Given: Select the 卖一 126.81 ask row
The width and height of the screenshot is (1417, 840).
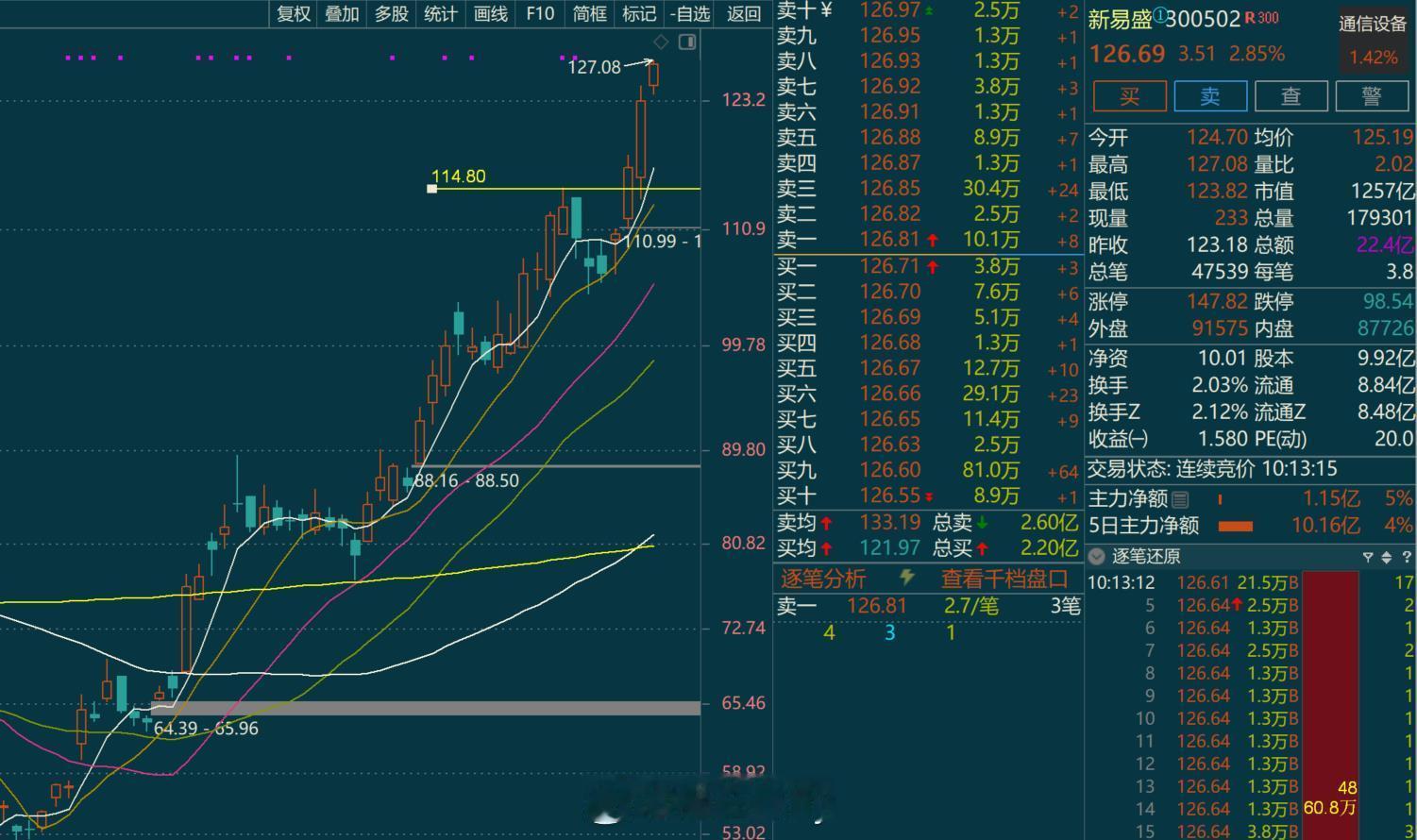Looking at the screenshot, I should [x=928, y=240].
